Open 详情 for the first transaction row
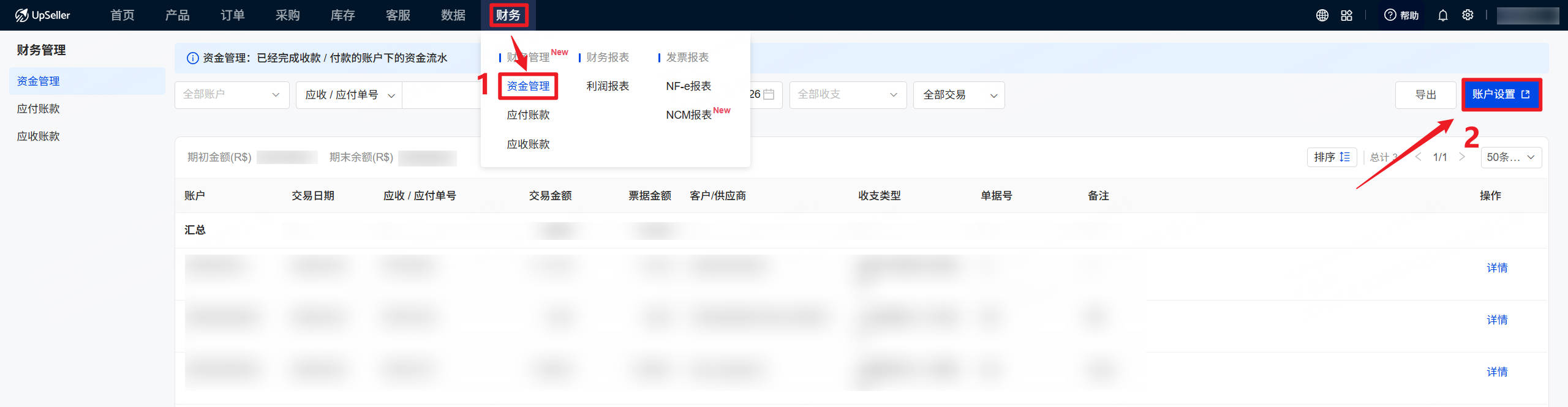Image resolution: width=1568 pixels, height=407 pixels. point(1497,268)
